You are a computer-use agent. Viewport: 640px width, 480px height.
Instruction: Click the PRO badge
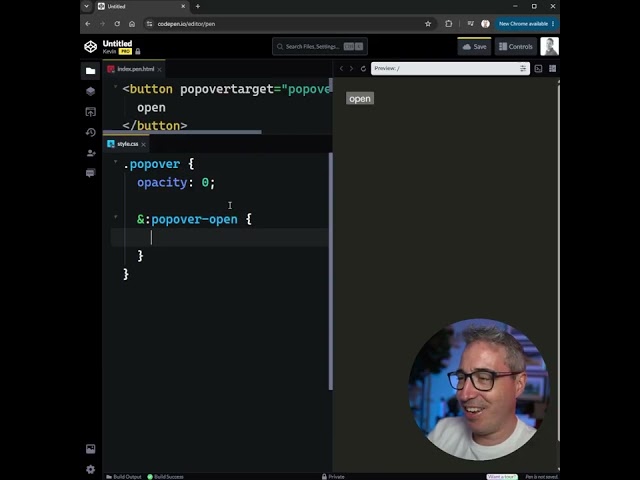tap(125, 51)
